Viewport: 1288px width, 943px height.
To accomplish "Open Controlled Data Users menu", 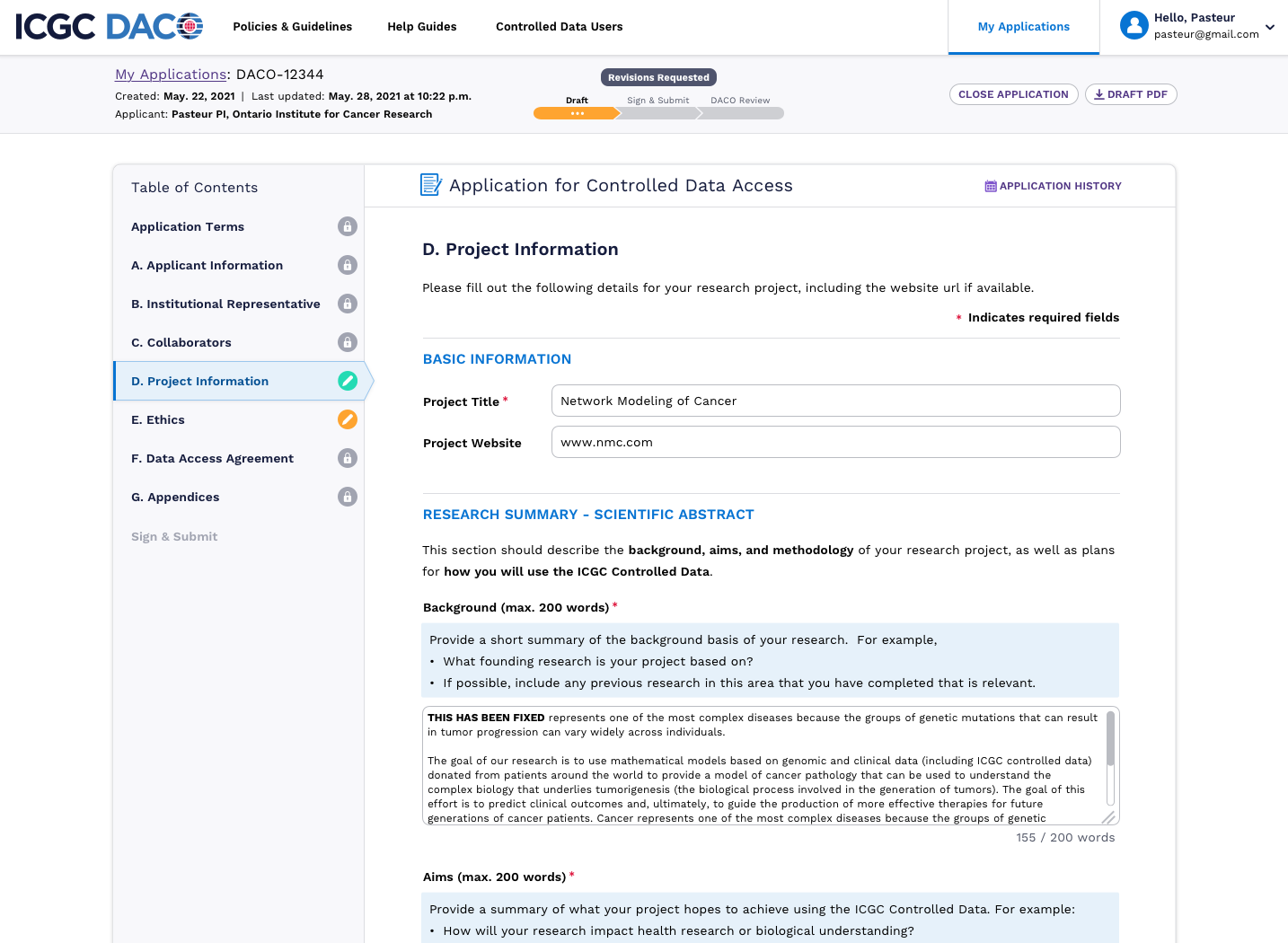I will pos(560,27).
